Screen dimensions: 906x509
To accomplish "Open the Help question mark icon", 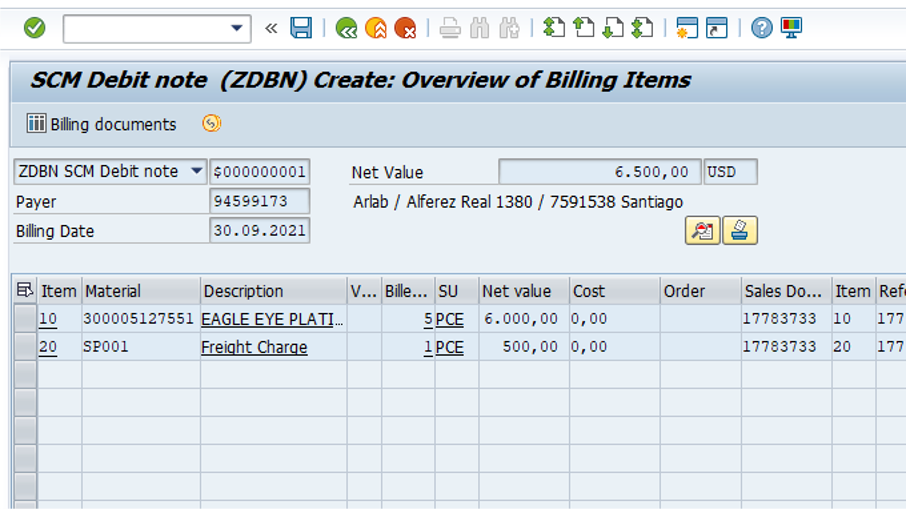I will click(762, 28).
